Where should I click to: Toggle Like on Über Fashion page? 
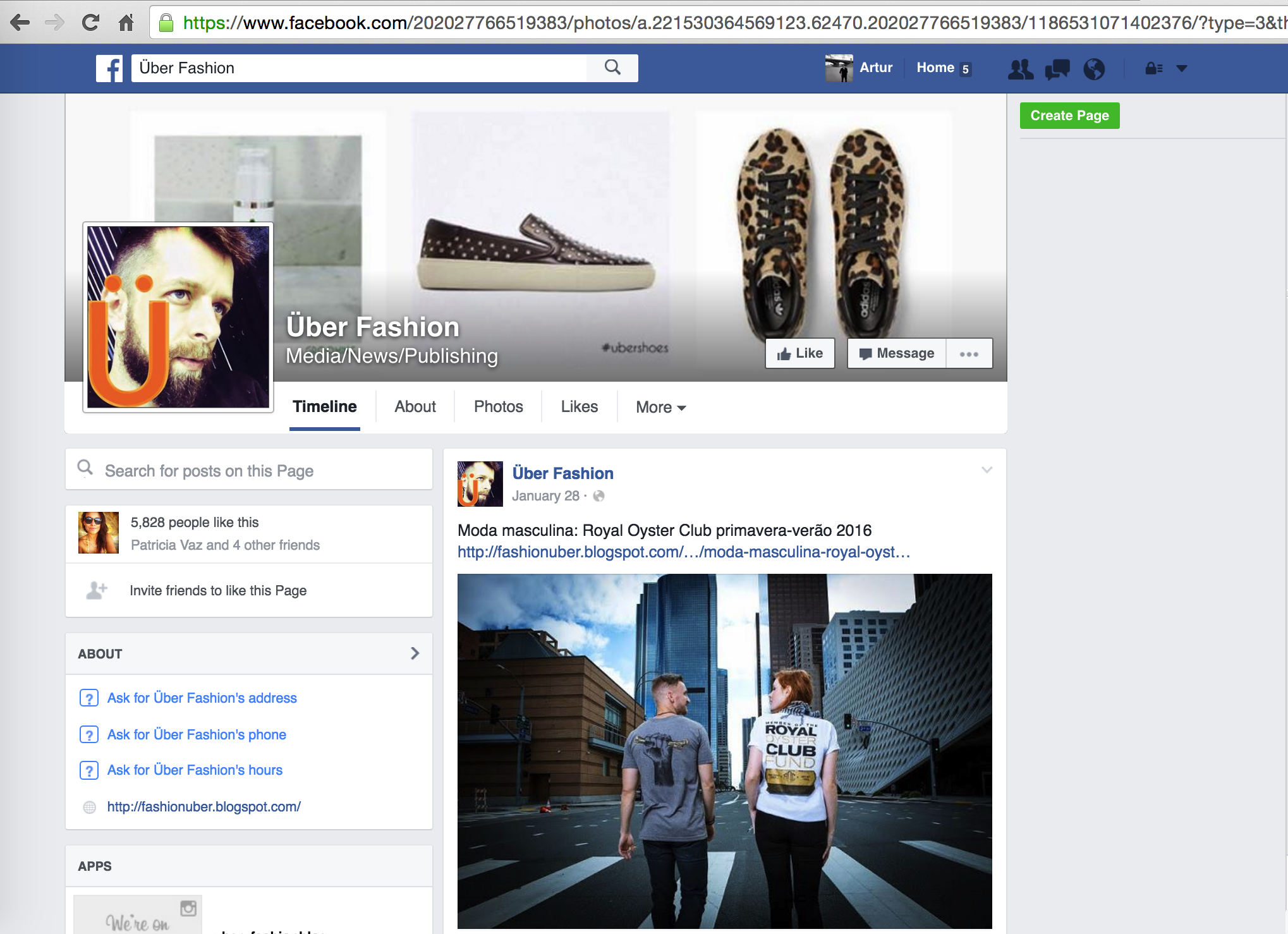point(799,353)
